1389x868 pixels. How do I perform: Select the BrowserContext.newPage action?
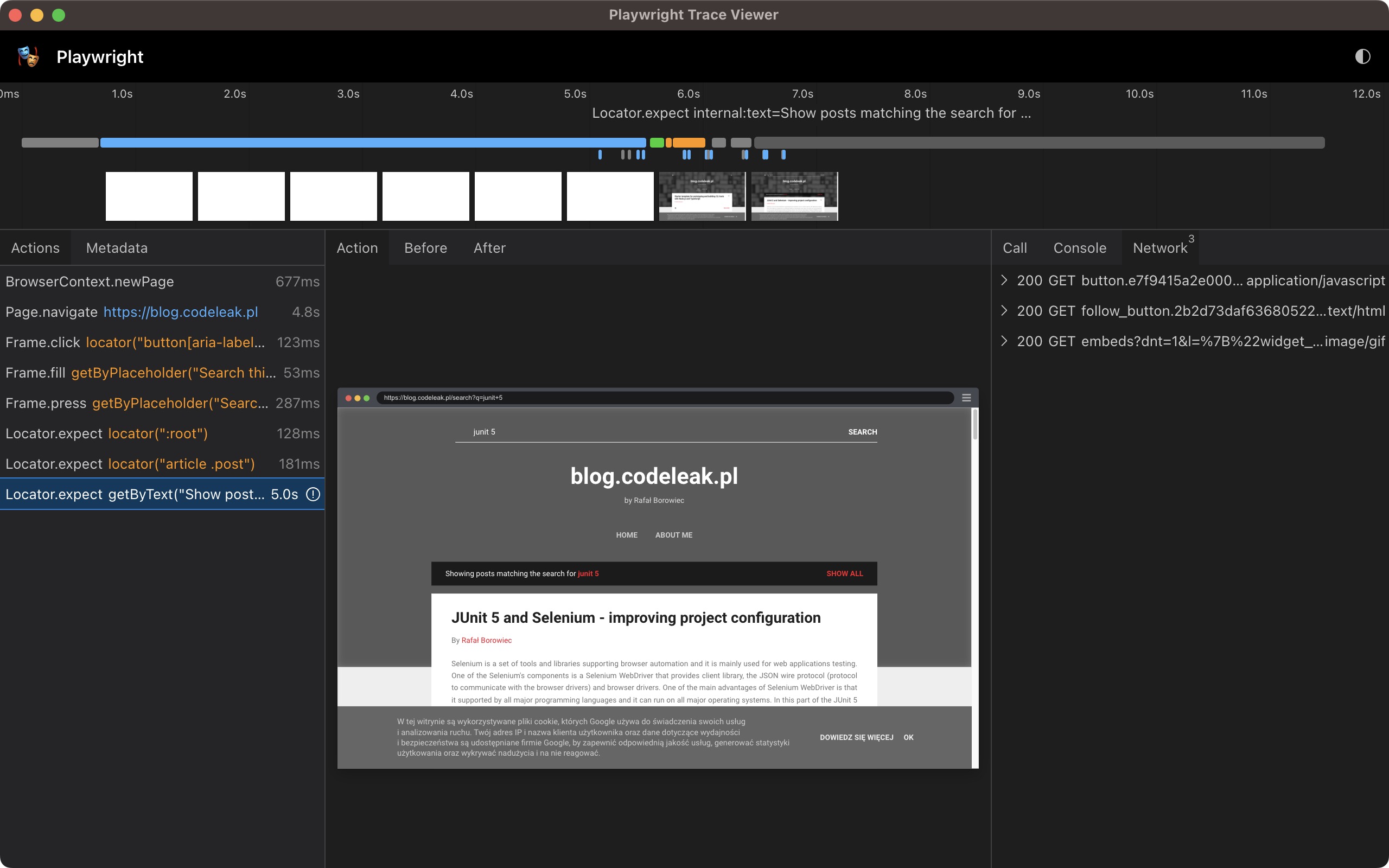point(162,282)
